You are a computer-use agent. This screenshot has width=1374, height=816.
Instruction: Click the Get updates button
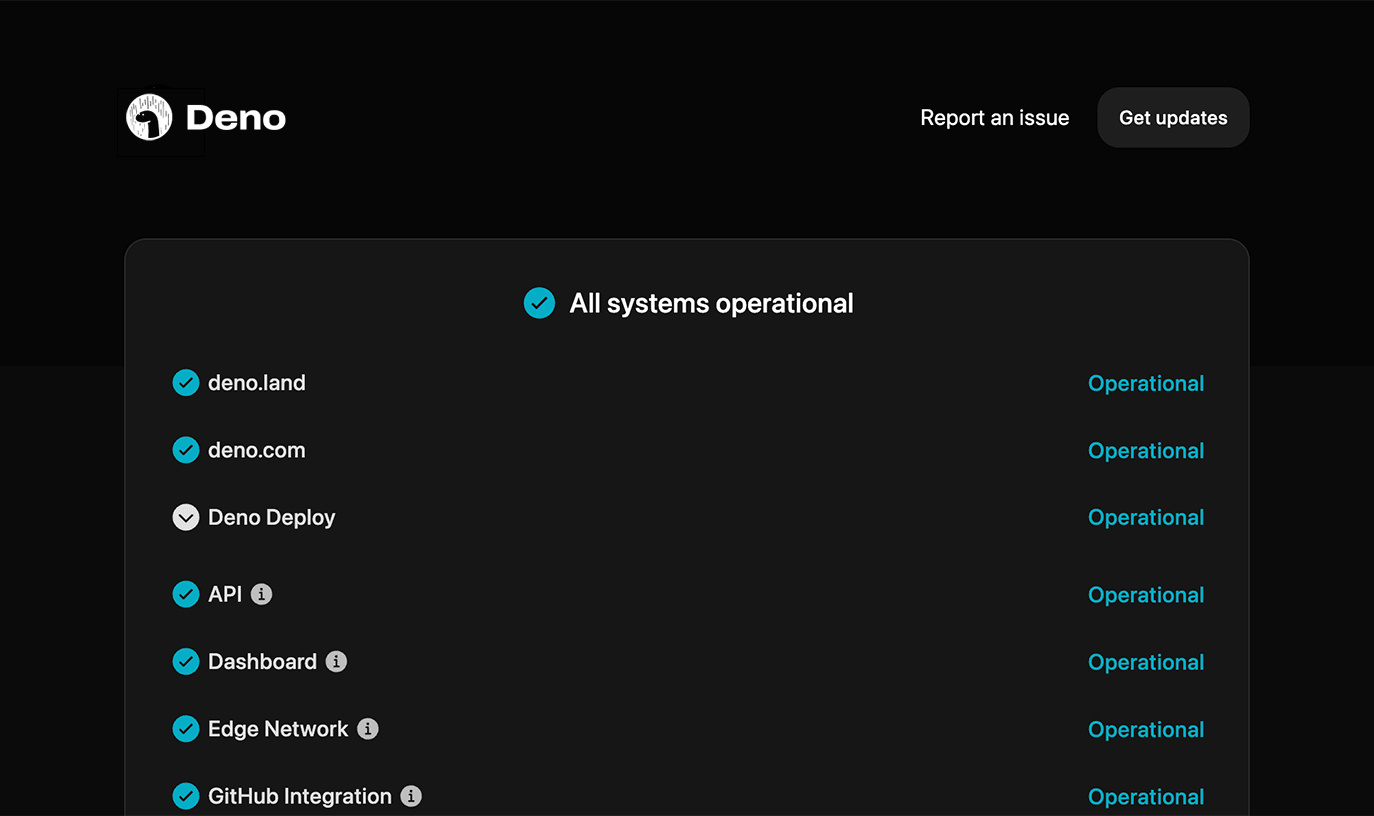[1173, 118]
